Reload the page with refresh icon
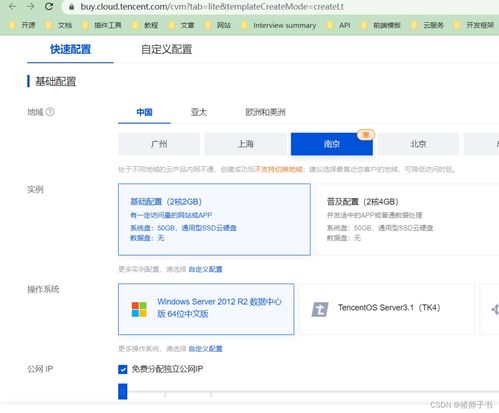The height and width of the screenshot is (413, 499). click(49, 6)
